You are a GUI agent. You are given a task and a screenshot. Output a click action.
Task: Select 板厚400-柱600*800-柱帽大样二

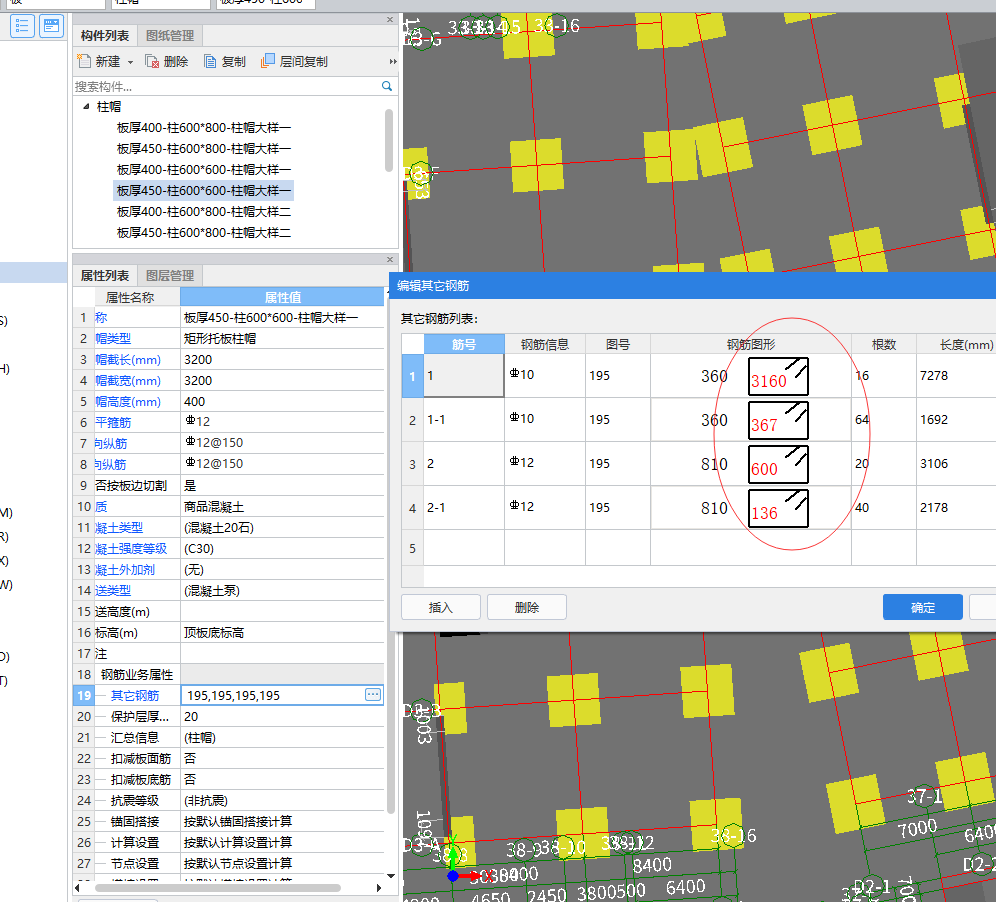203,212
